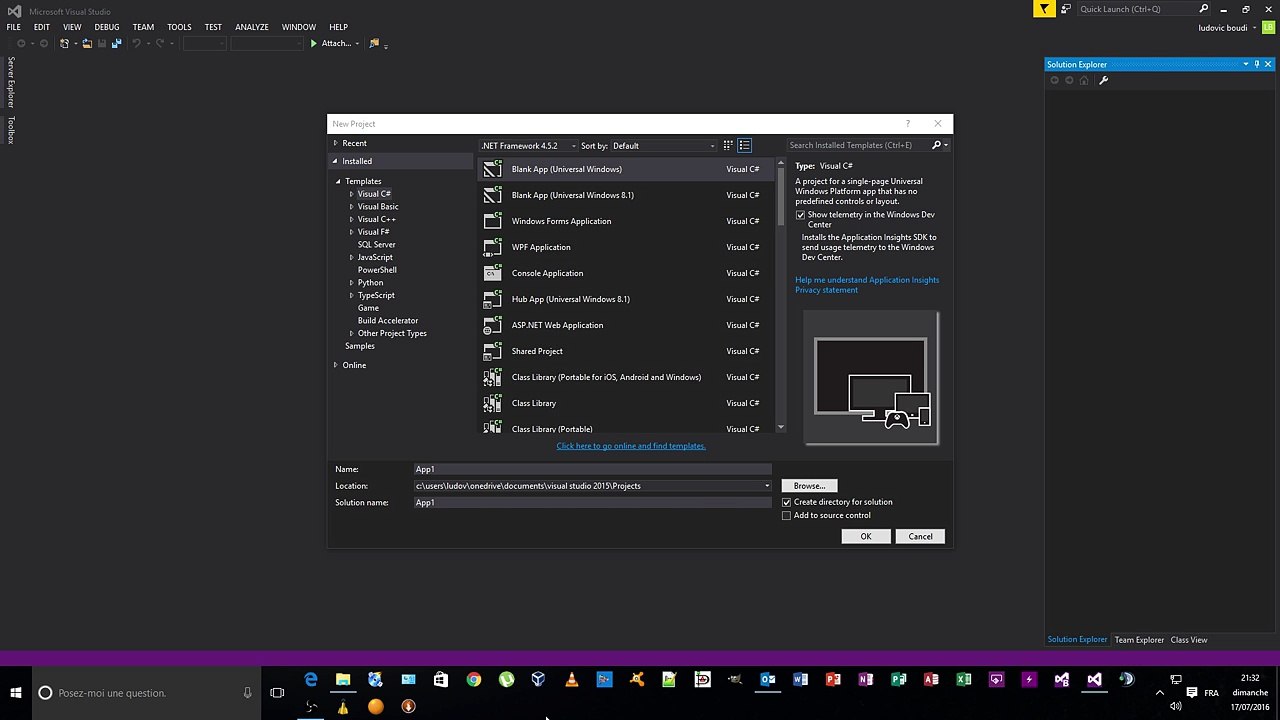The image size is (1280, 720).
Task: Open Microsoft Edge from the taskbar
Action: click(x=311, y=680)
